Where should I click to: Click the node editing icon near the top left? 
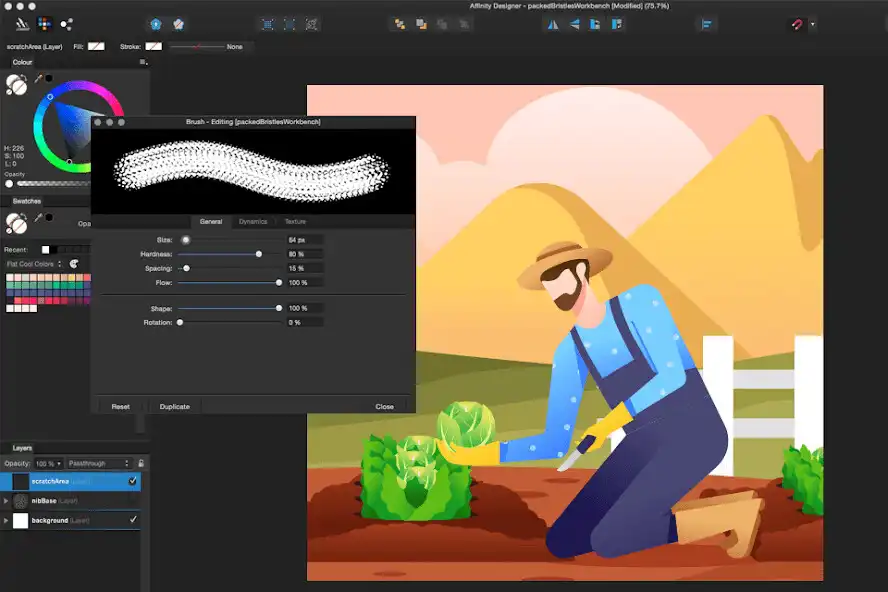pyautogui.click(x=67, y=23)
